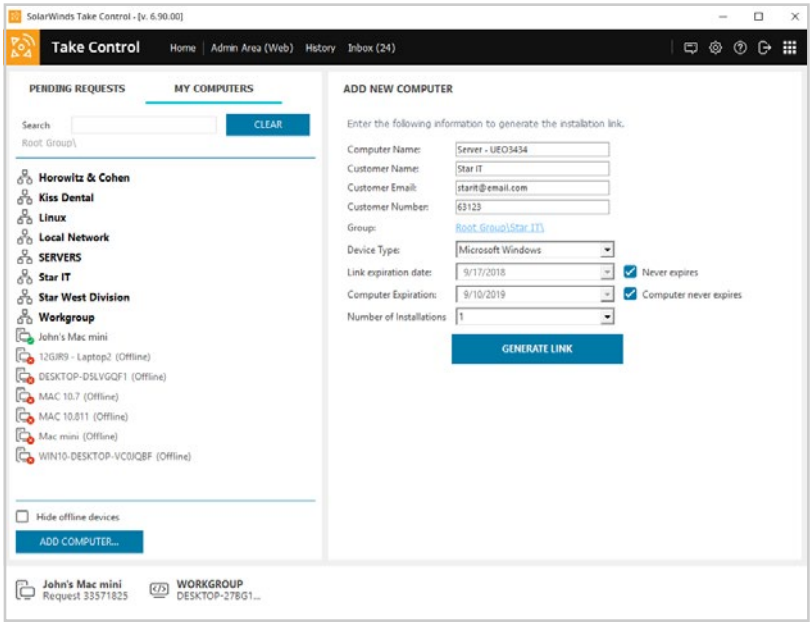Click the offline icon for DESKTOP-D5LVGQF1
812x625 pixels.
[x=24, y=376]
